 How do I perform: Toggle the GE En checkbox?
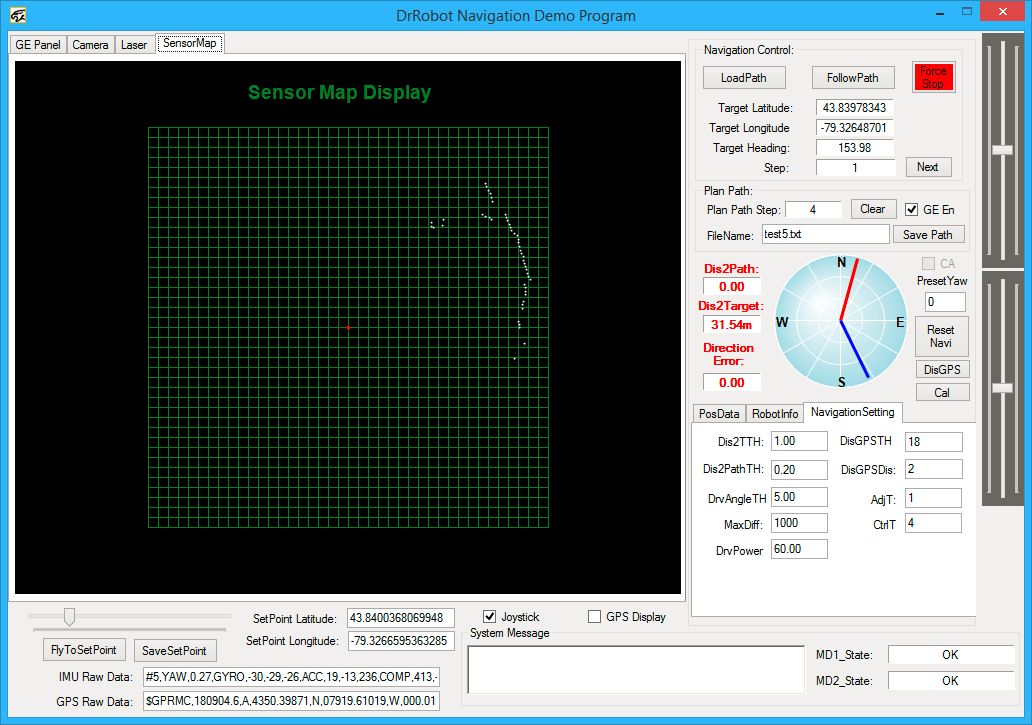tap(912, 209)
